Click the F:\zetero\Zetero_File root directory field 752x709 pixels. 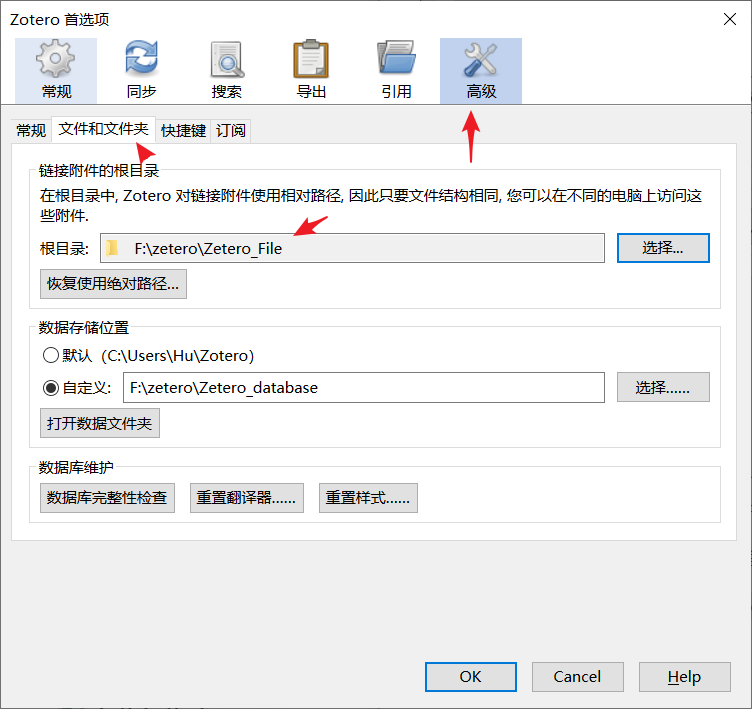(352, 248)
